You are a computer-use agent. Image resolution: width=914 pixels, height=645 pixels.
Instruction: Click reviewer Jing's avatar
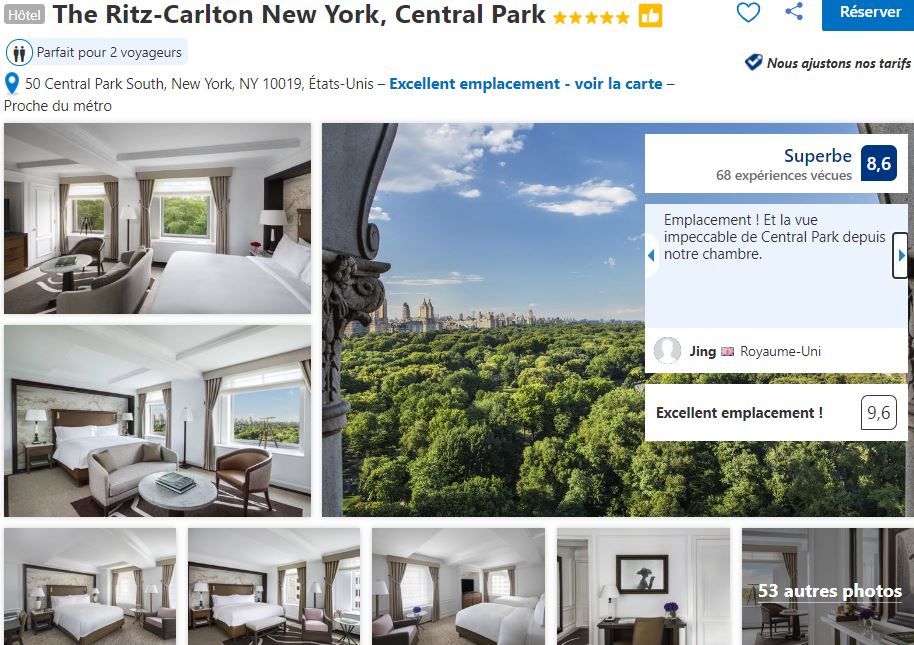(x=667, y=351)
